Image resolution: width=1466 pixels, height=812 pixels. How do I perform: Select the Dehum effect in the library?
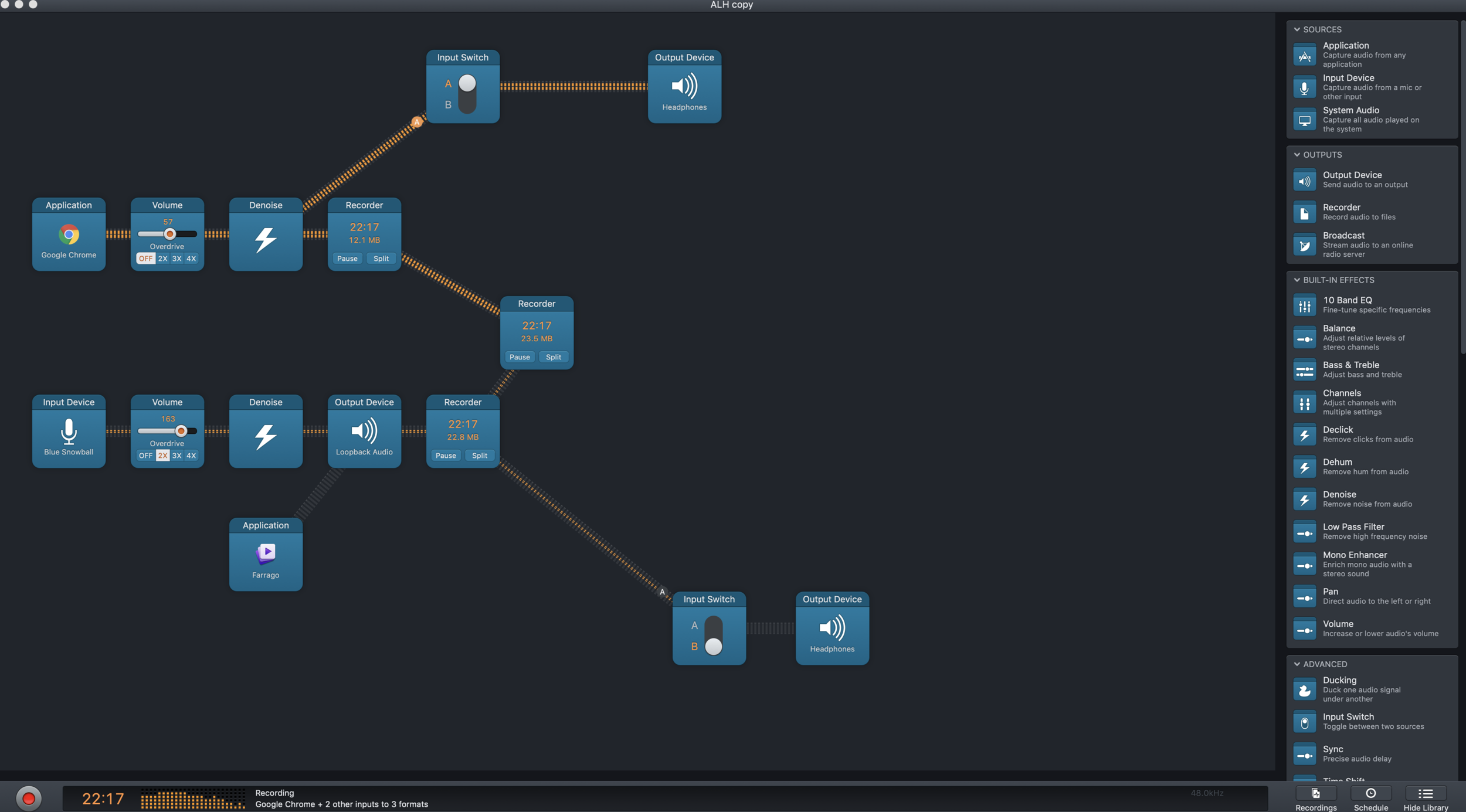point(1372,467)
